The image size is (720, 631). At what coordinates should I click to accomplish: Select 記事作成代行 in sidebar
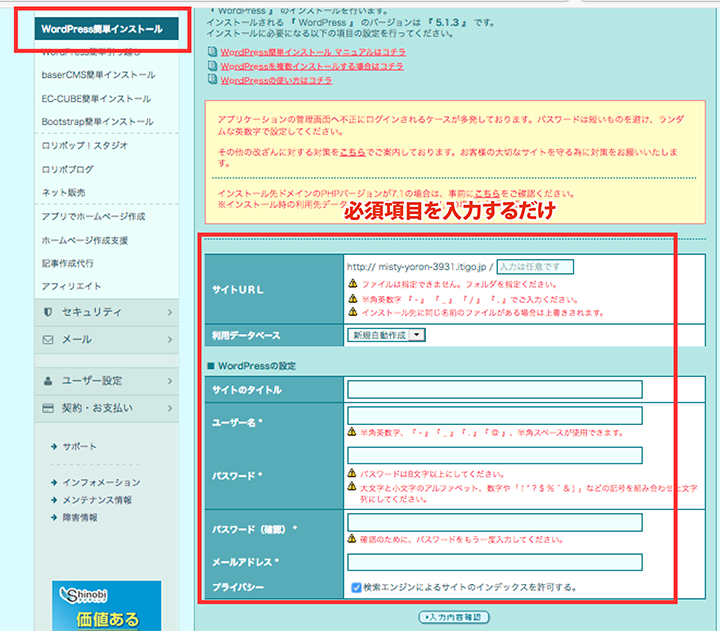(68, 263)
